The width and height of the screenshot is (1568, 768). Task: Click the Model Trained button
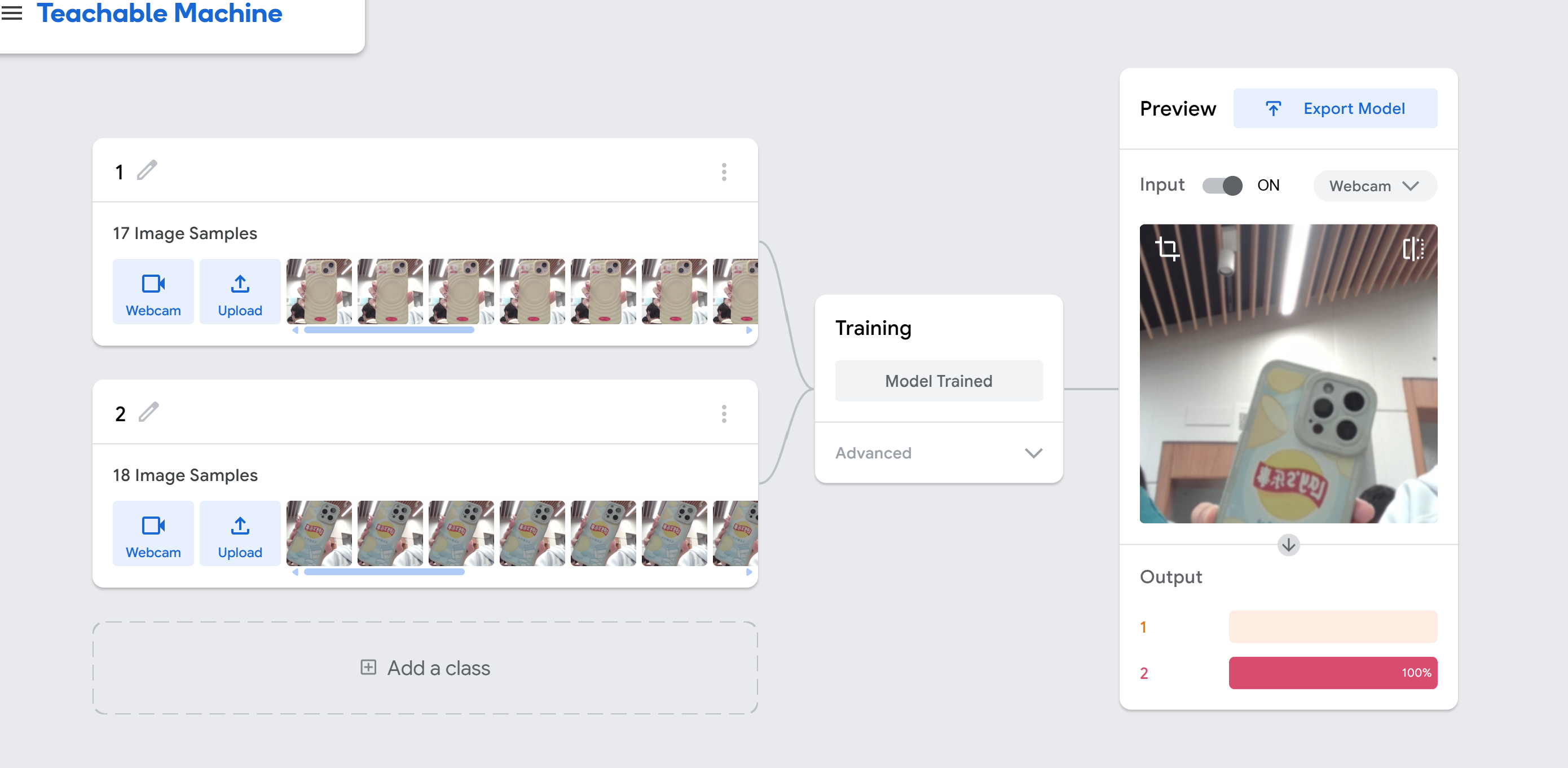click(x=939, y=381)
